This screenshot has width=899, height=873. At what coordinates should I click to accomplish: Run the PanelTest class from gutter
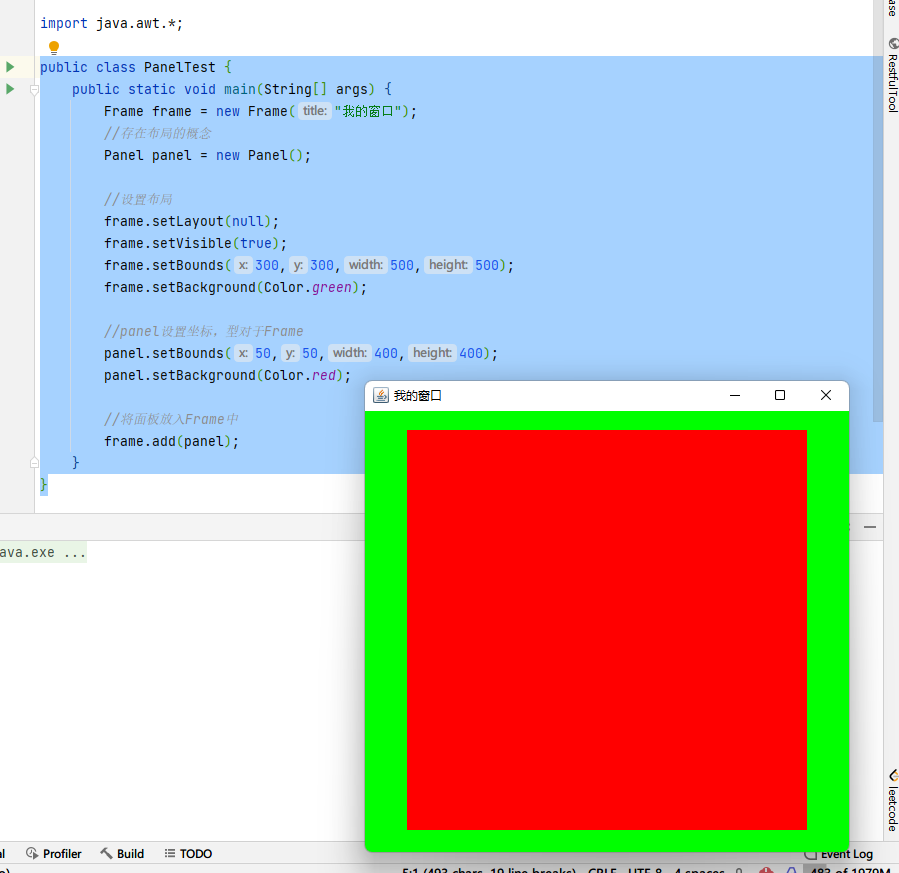[10, 67]
